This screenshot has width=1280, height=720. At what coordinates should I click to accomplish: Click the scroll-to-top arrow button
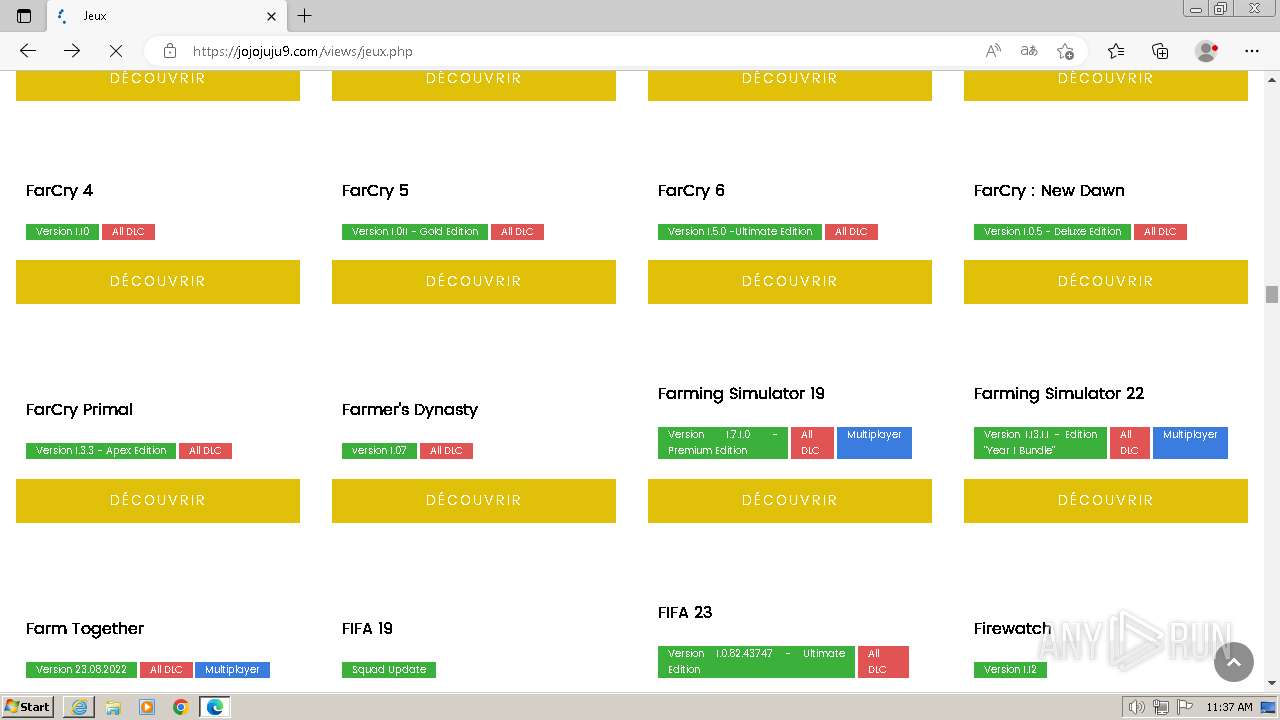[1234, 662]
